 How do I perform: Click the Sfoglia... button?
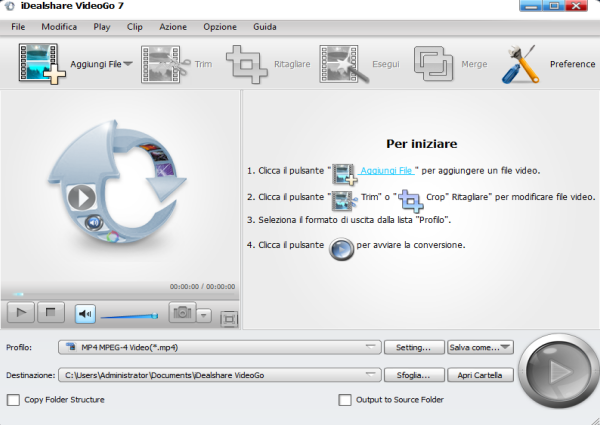pos(414,375)
